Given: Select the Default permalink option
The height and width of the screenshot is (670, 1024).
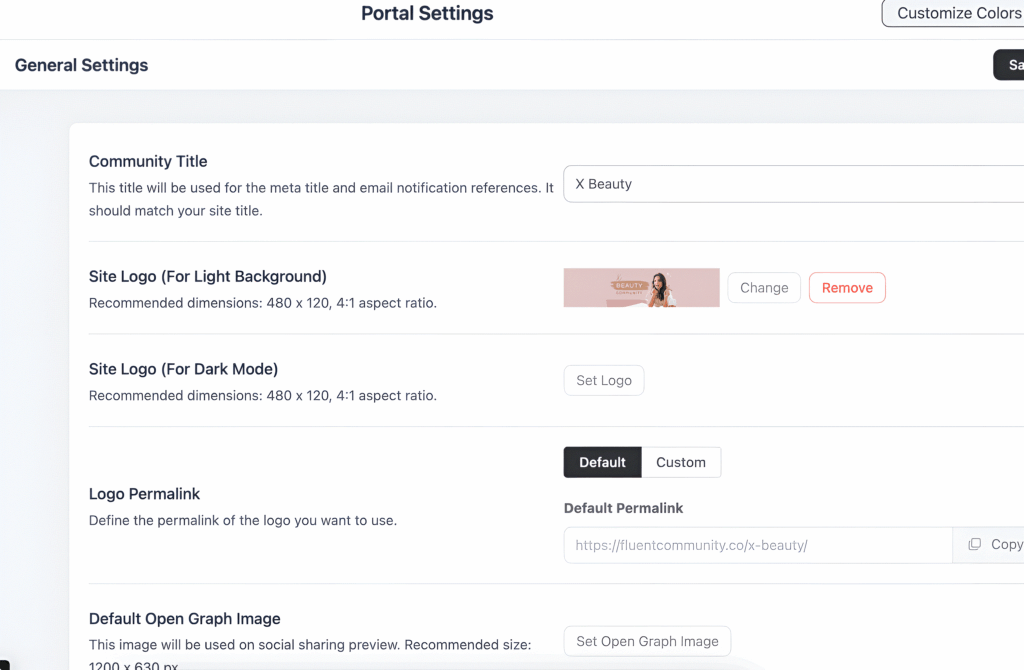Looking at the screenshot, I should pos(602,462).
